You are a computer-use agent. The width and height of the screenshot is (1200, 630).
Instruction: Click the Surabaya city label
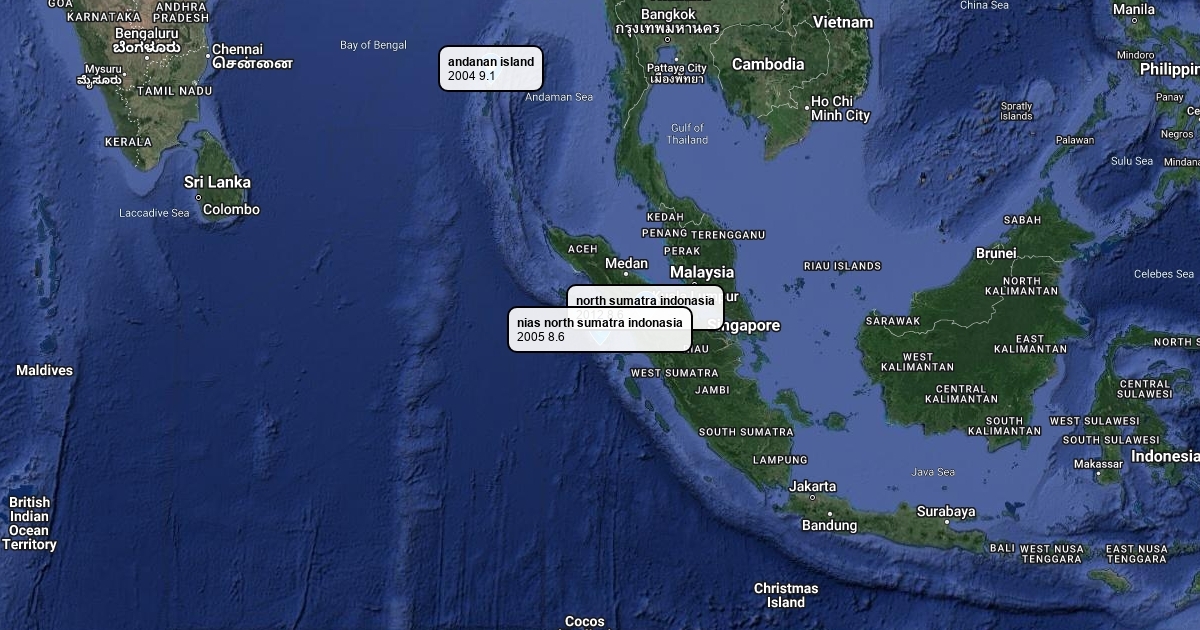(946, 511)
